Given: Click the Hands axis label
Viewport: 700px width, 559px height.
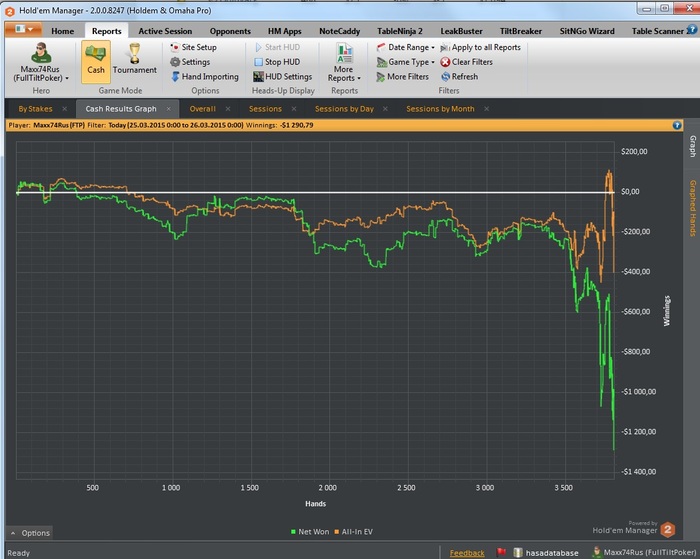Looking at the screenshot, I should tap(316, 504).
